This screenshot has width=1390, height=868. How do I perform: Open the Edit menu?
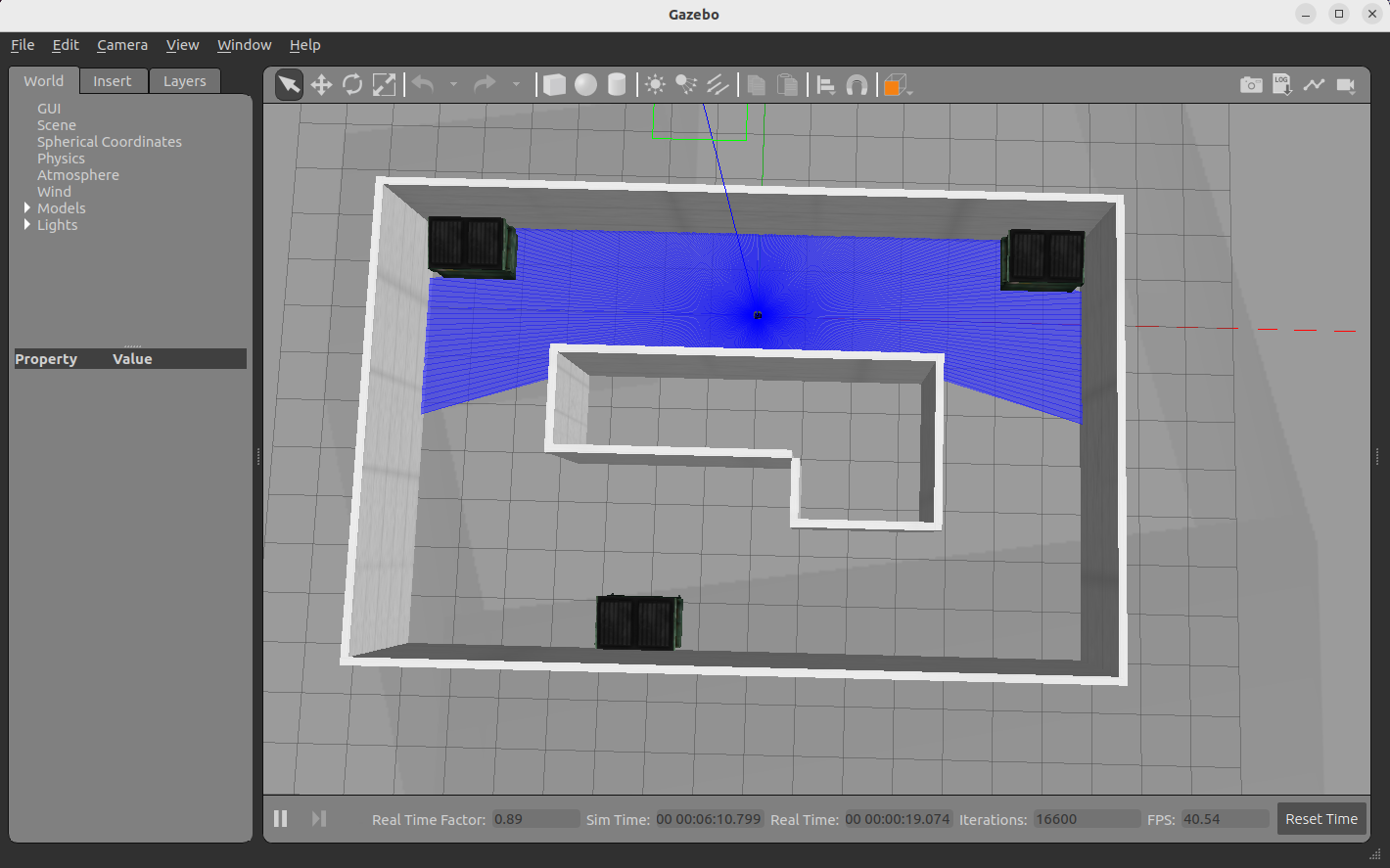[66, 45]
